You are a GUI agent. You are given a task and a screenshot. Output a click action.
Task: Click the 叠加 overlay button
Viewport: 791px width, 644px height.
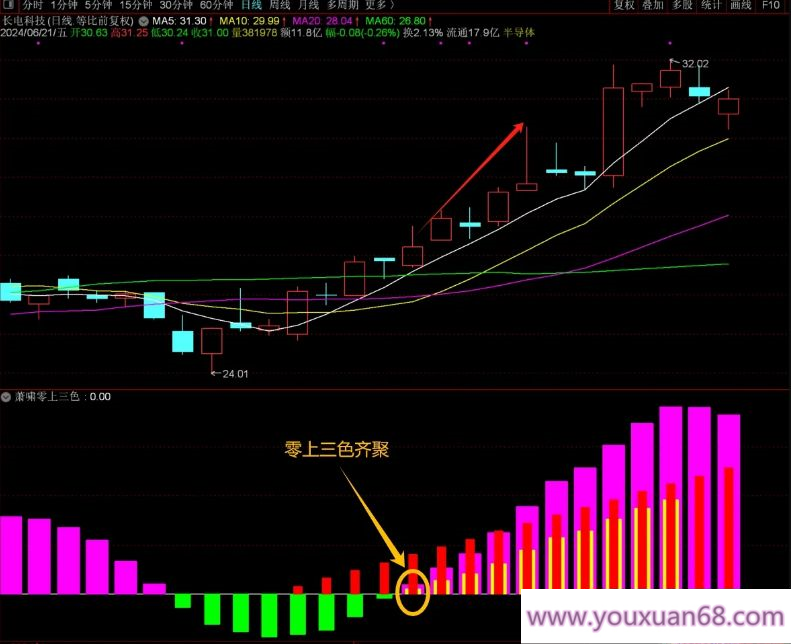[653, 5]
